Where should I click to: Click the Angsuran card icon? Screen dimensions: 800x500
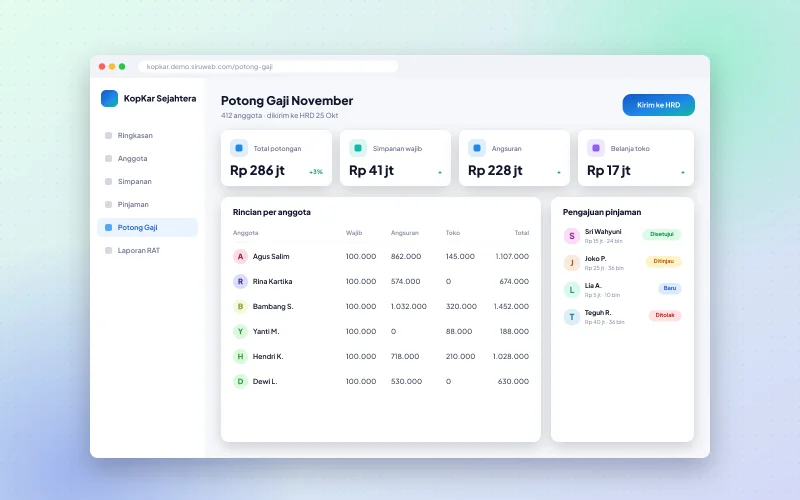pyautogui.click(x=477, y=148)
